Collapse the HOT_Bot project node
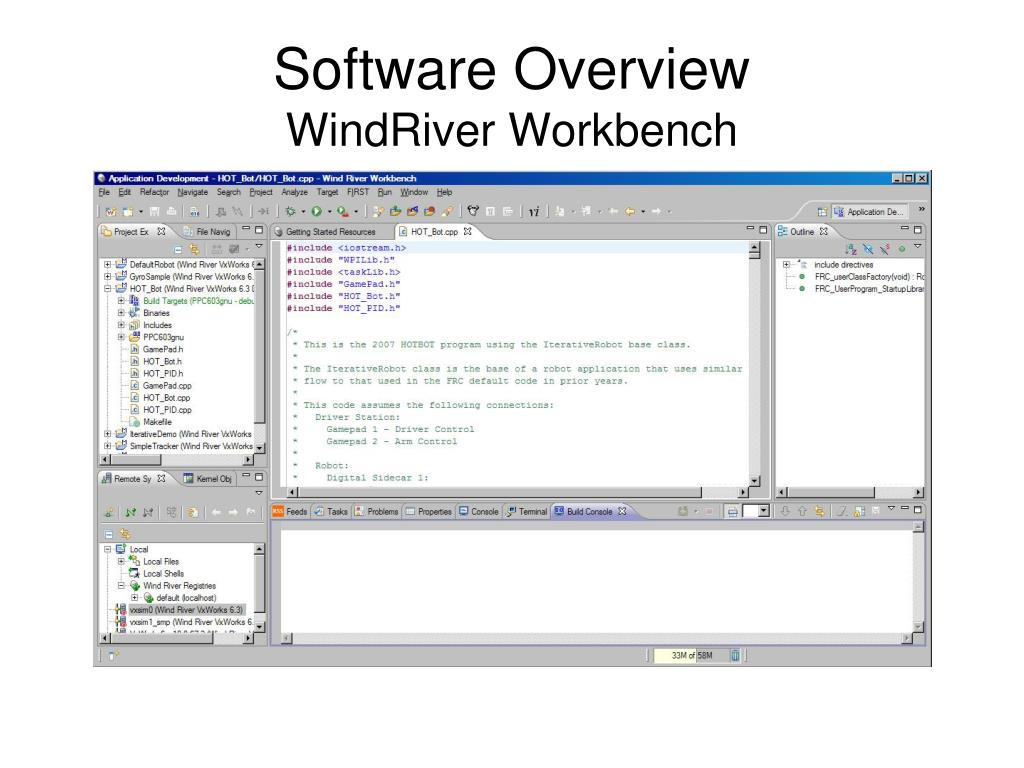Viewport: 1024px width, 768px height. (108, 288)
